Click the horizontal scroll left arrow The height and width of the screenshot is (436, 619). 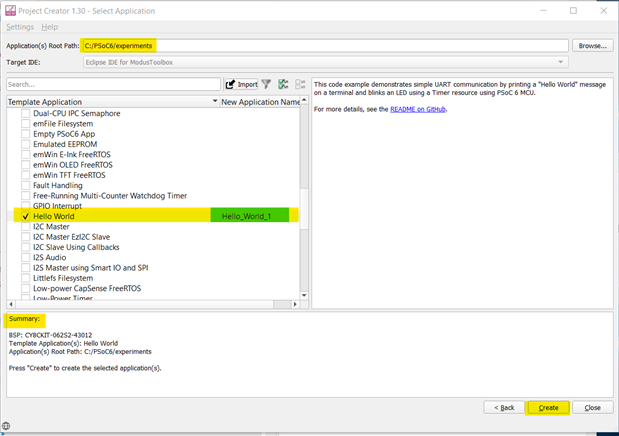coord(11,304)
